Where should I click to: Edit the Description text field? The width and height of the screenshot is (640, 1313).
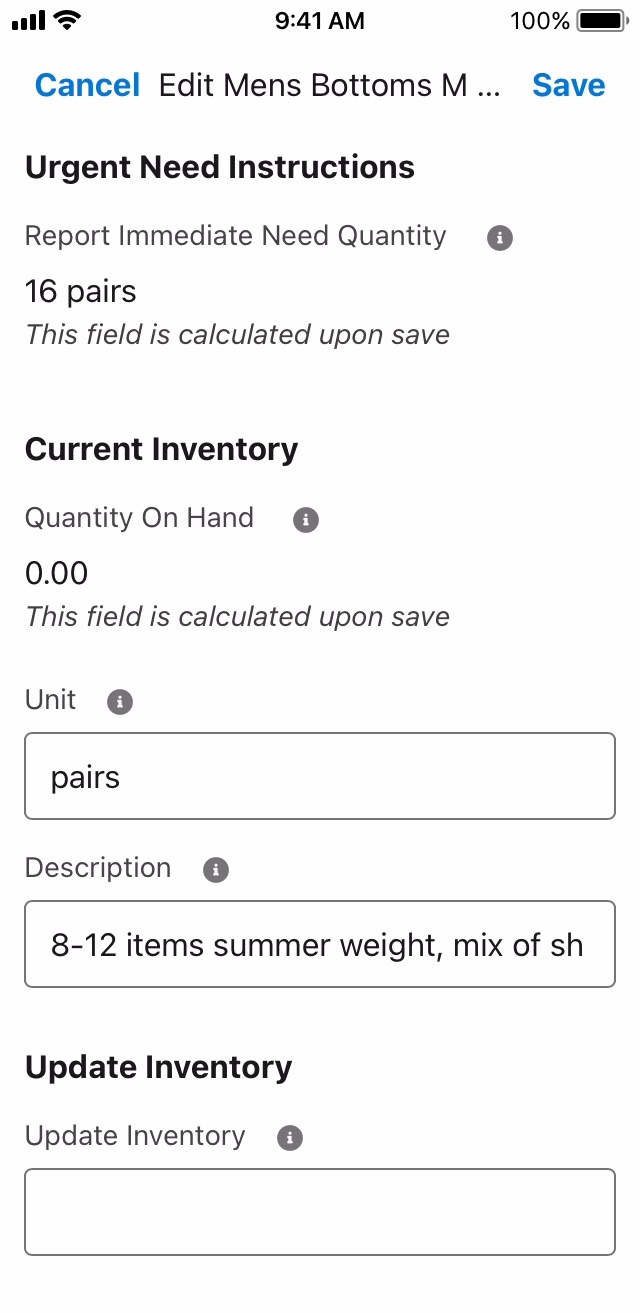point(320,944)
